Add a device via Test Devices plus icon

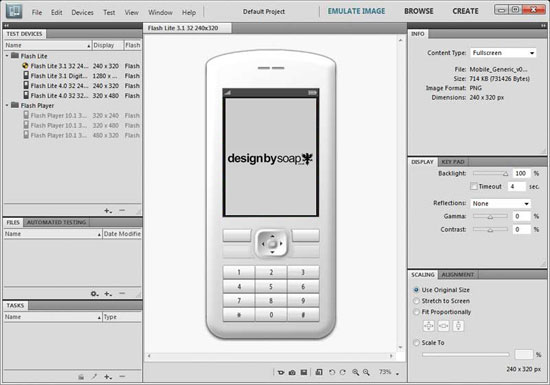(x=108, y=211)
